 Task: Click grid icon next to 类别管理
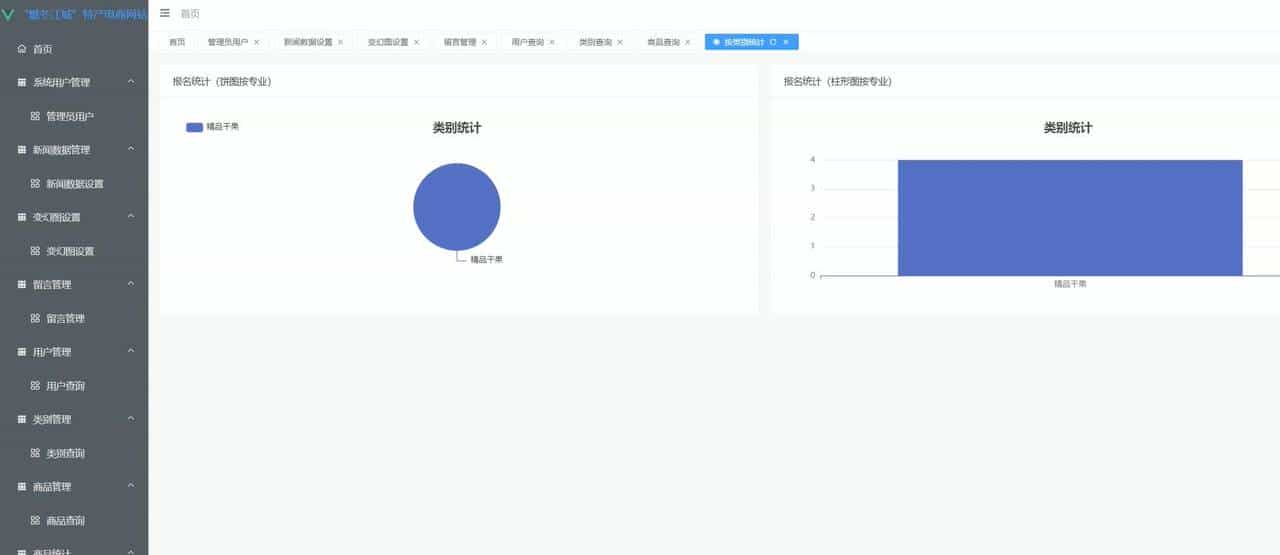click(22, 419)
